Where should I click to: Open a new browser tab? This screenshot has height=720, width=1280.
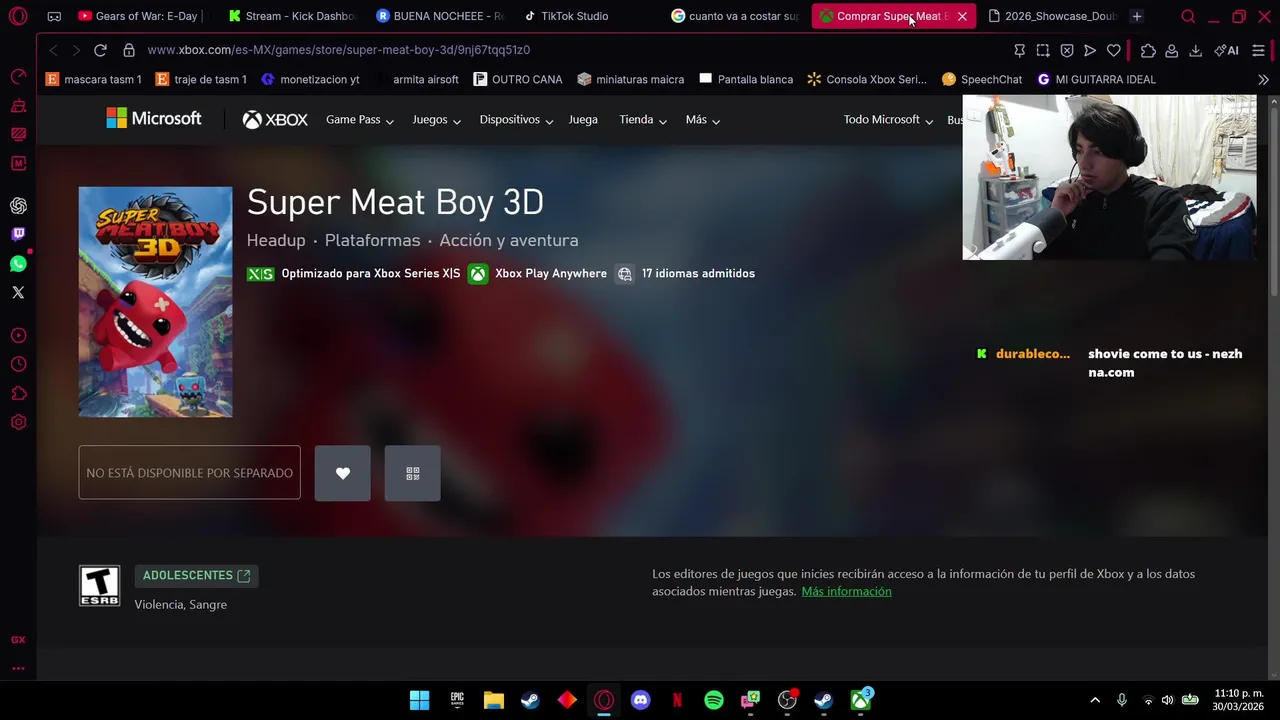click(x=1137, y=16)
